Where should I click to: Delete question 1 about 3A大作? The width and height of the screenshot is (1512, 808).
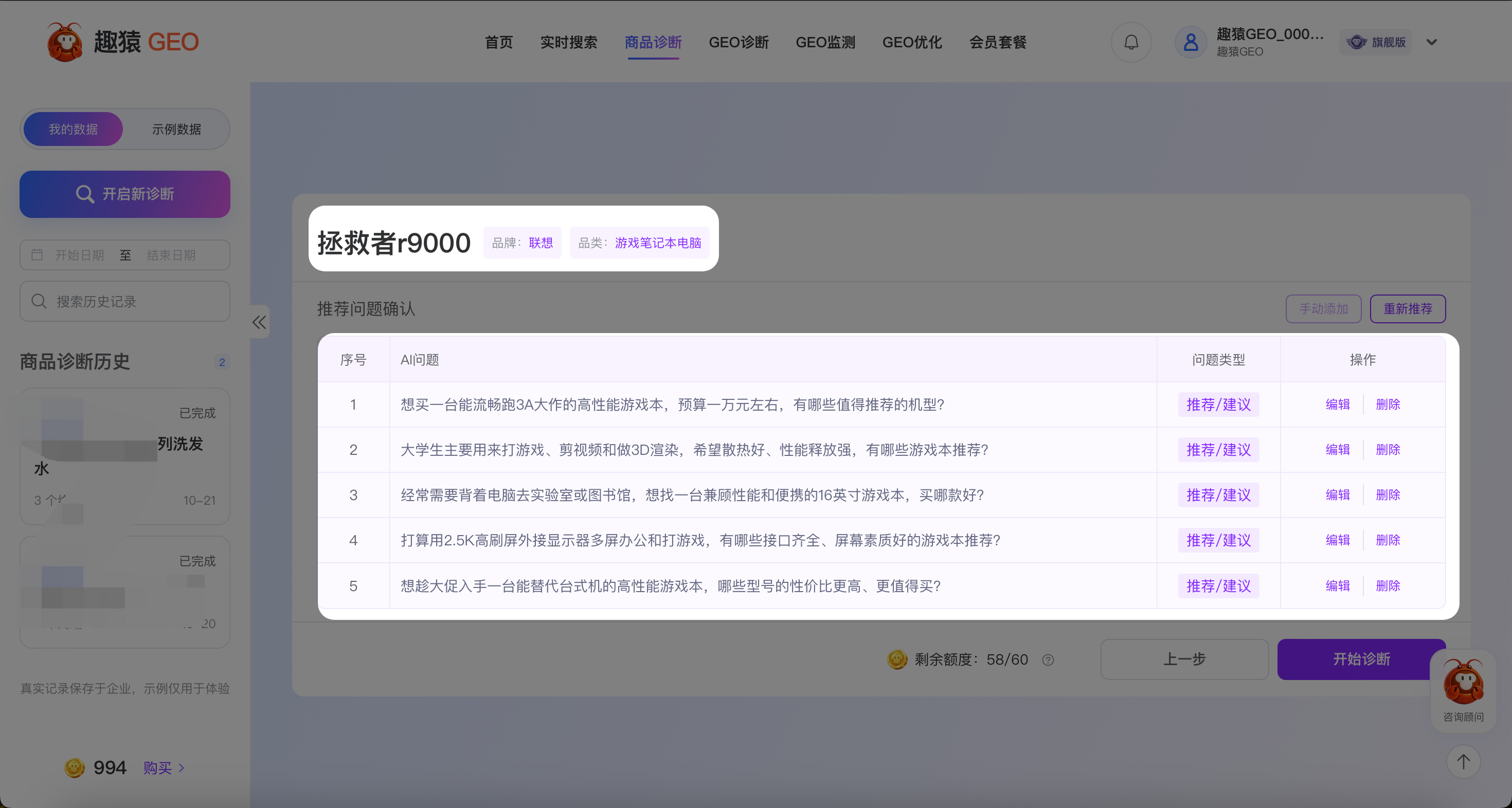(1388, 405)
